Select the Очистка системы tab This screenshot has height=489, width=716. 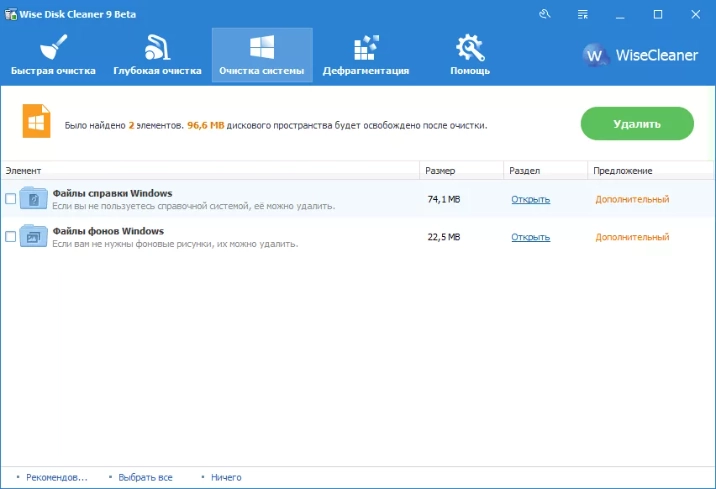pos(262,55)
